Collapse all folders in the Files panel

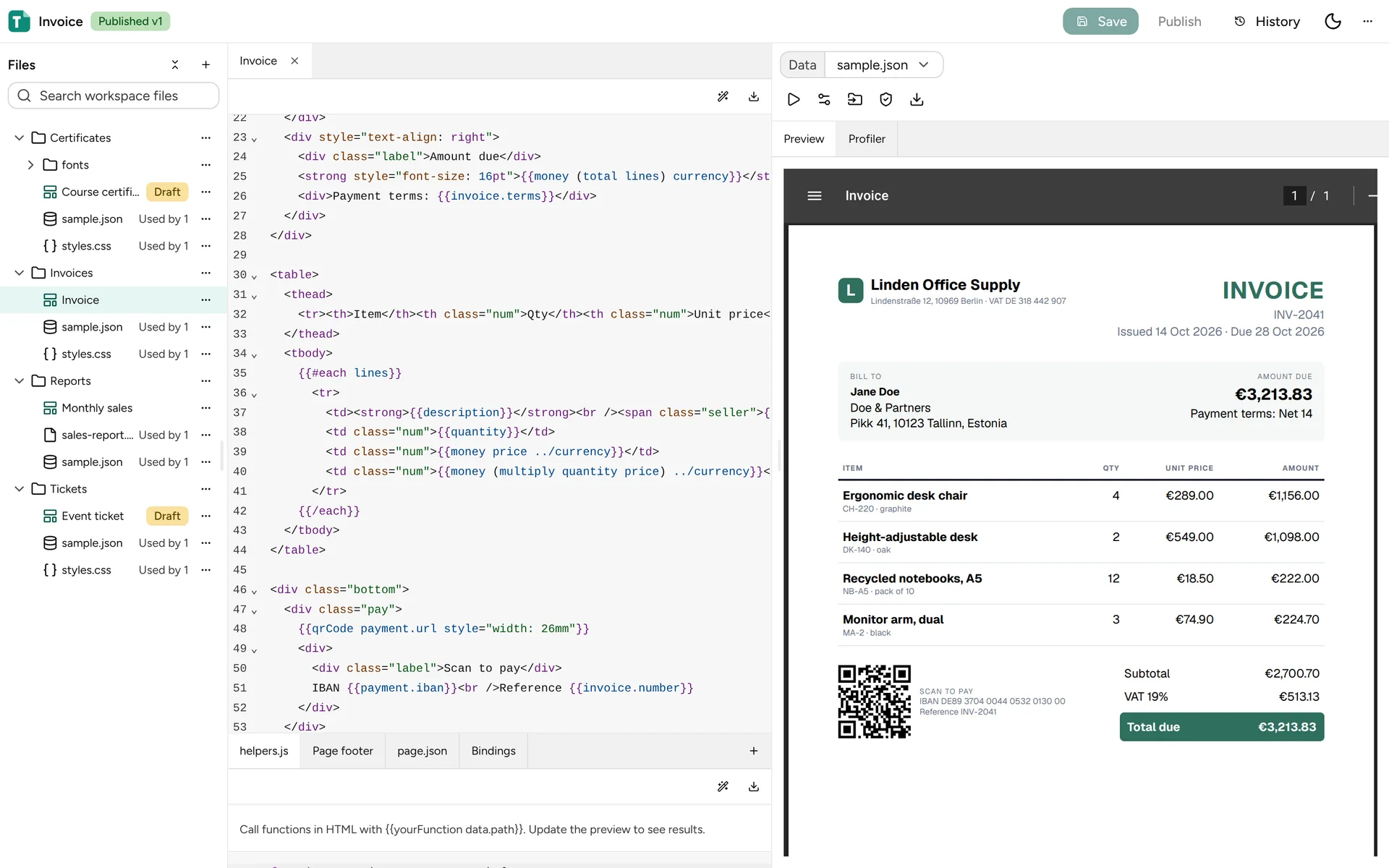pyautogui.click(x=175, y=65)
